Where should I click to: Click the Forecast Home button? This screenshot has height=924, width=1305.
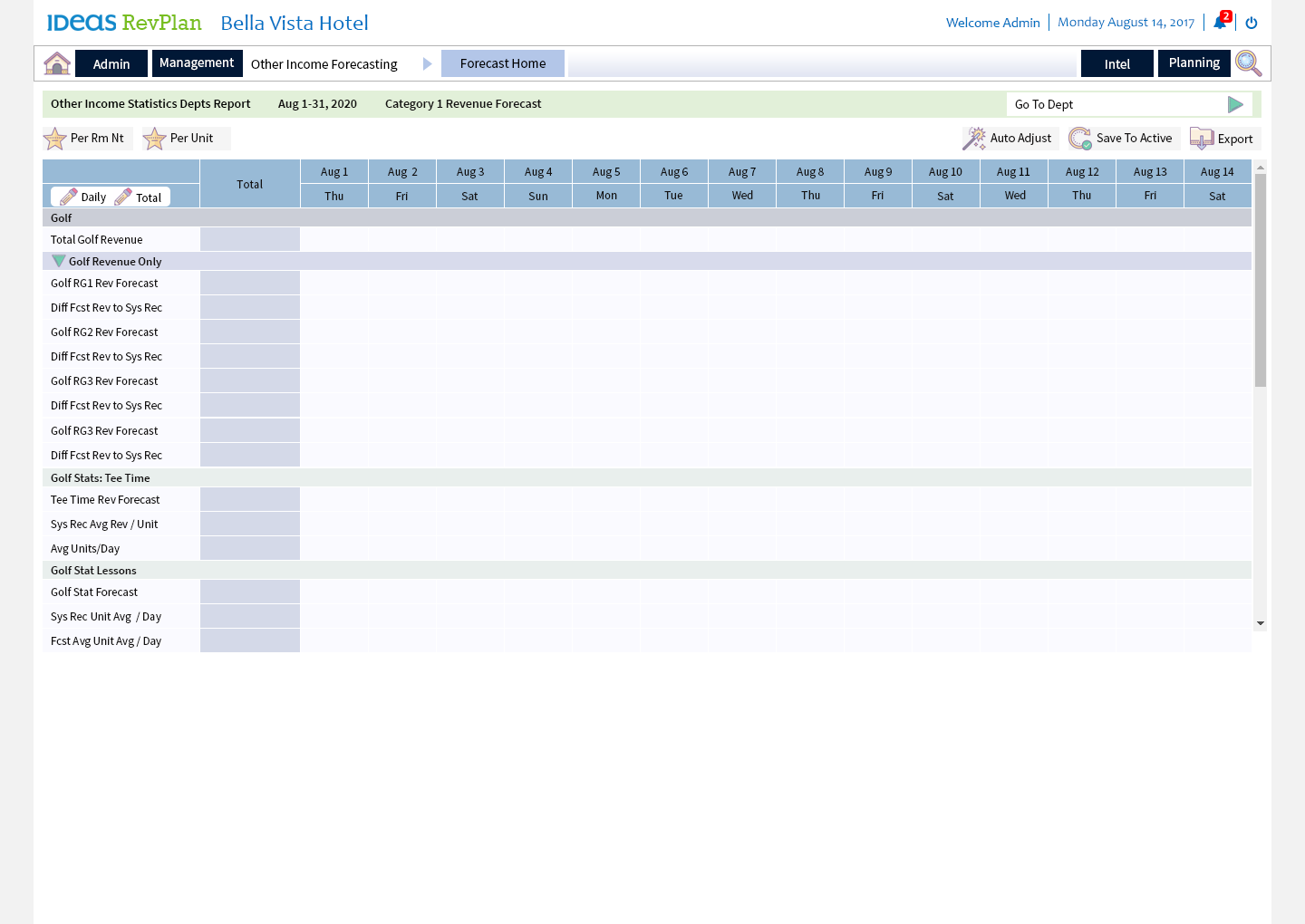pos(503,63)
